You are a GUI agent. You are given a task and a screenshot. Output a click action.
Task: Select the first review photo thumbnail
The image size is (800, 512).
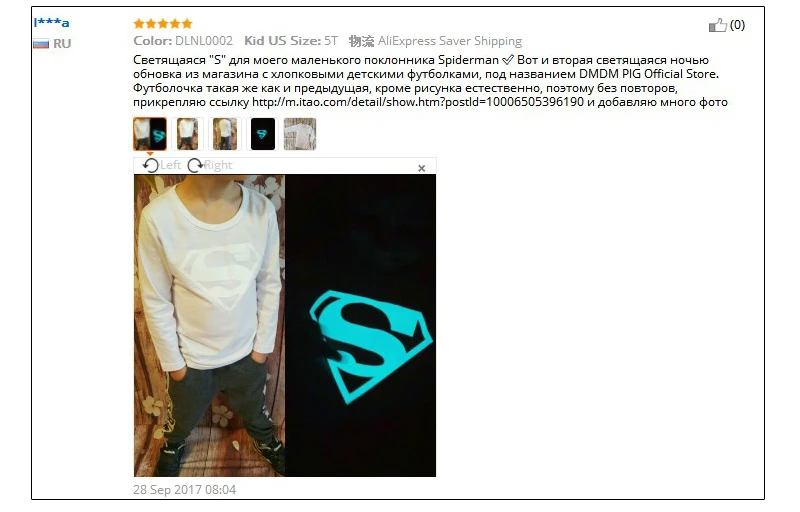tap(150, 134)
